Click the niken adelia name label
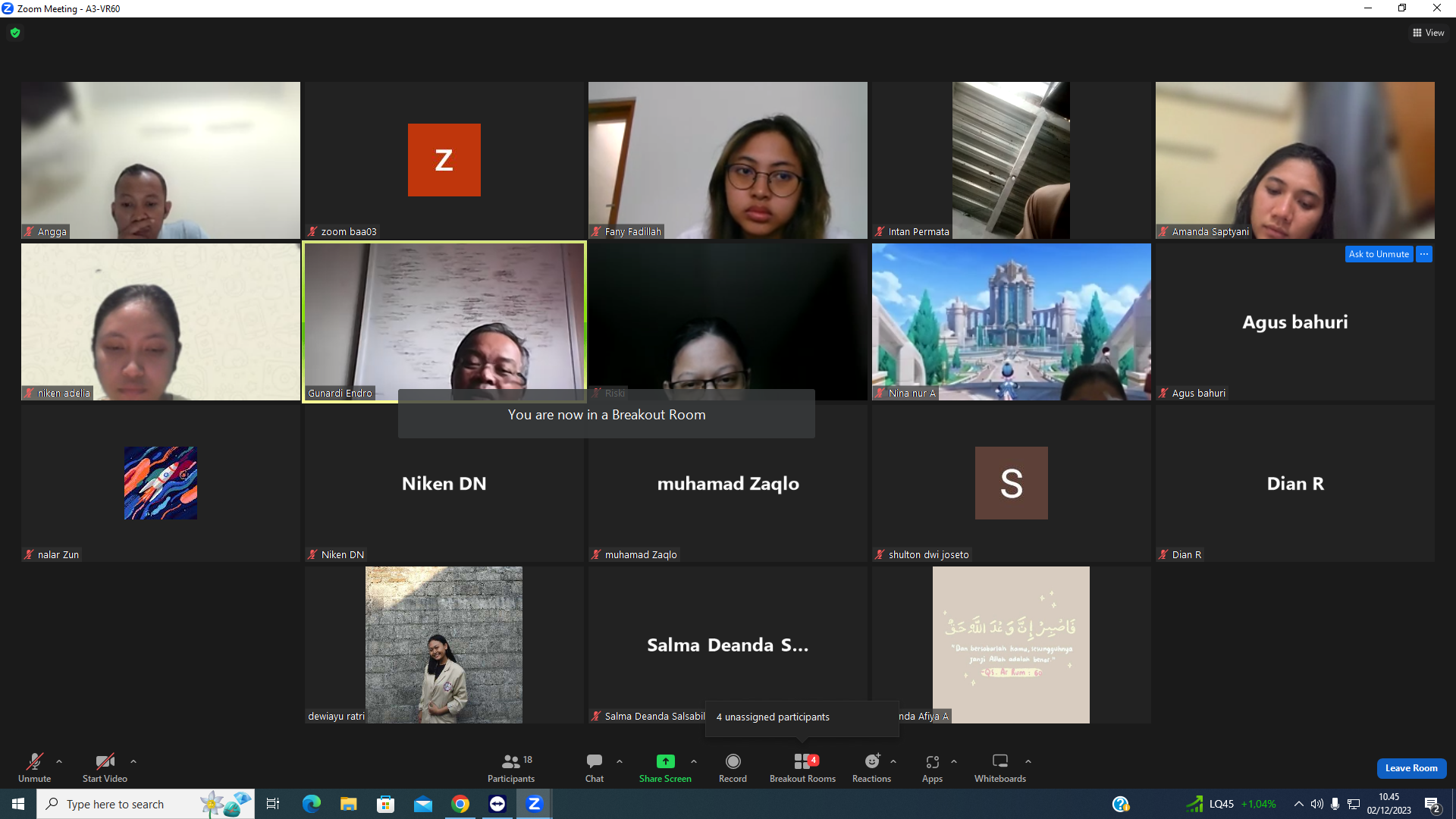 [x=64, y=394]
